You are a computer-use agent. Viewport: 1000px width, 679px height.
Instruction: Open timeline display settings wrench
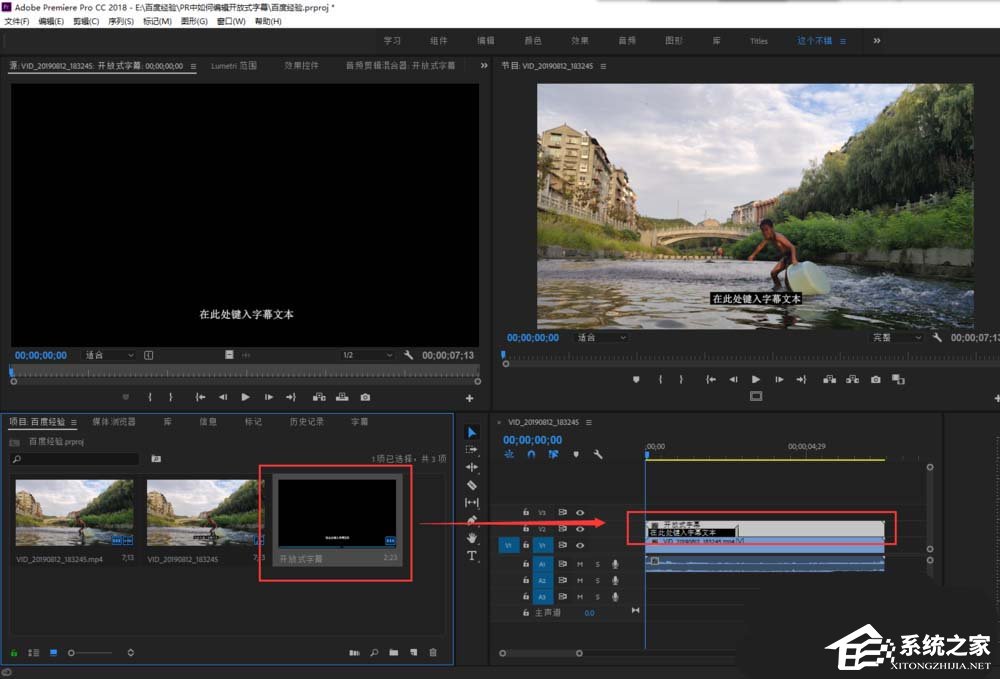tap(598, 455)
